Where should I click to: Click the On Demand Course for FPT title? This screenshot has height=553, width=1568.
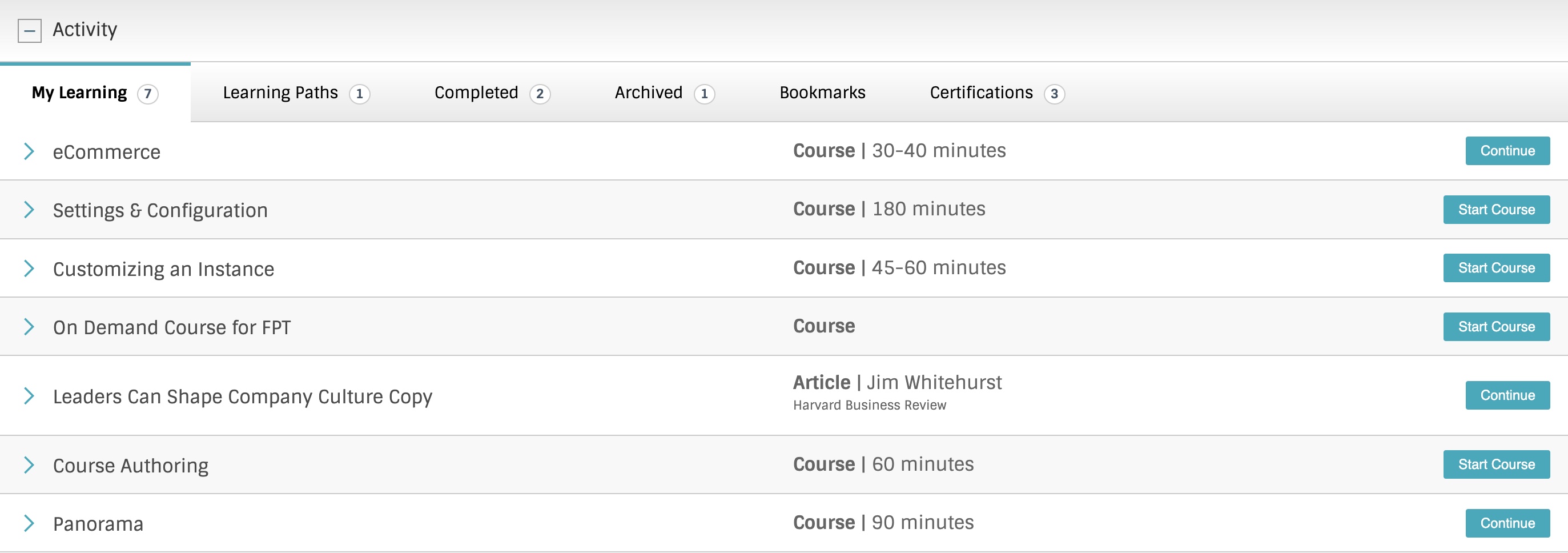pyautogui.click(x=172, y=327)
